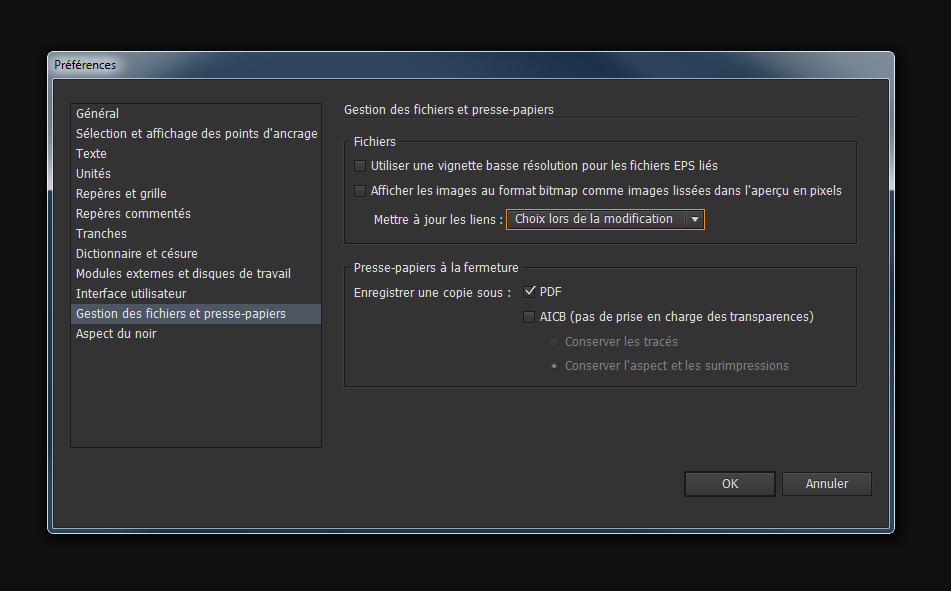The width and height of the screenshot is (951, 591).
Task: Enable the AICB clipboard option
Action: (x=529, y=316)
